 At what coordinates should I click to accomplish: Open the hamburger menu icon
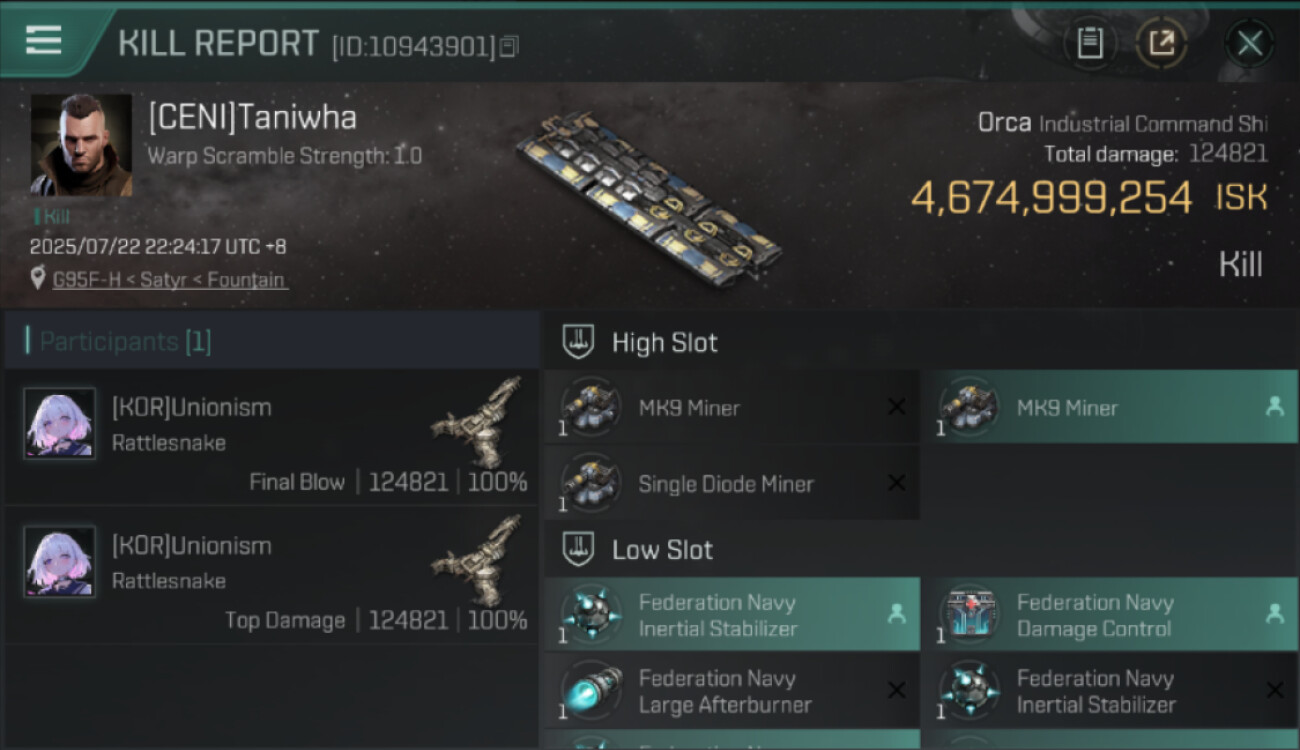[44, 41]
